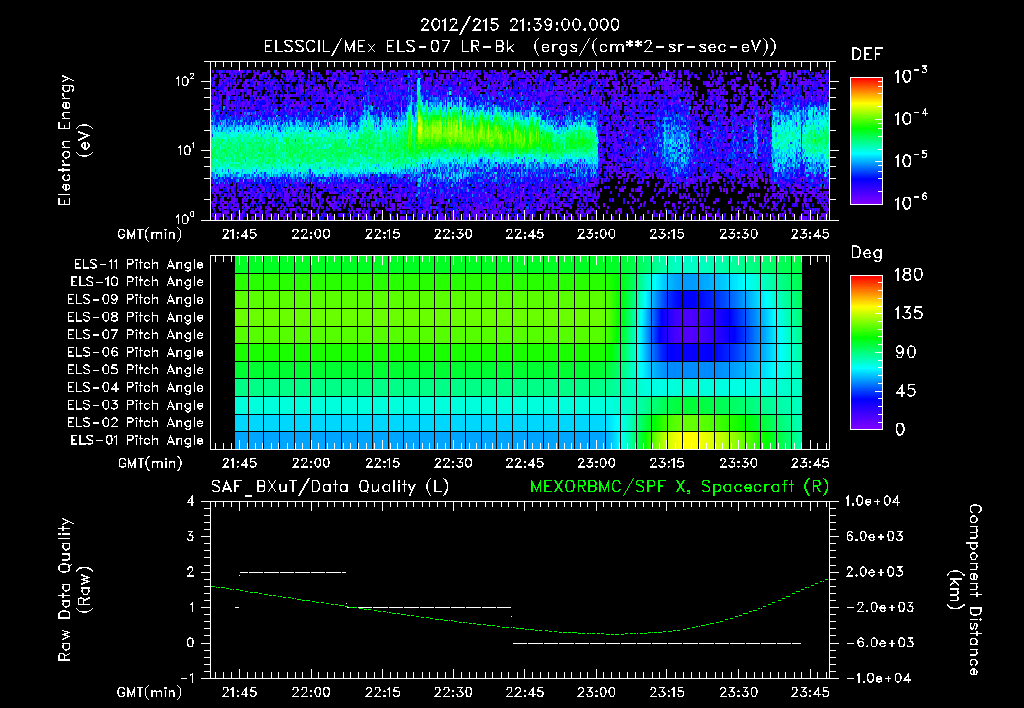Click the SAF_BXuT/Data Quality (L) title
1024x708 pixels.
click(330, 487)
